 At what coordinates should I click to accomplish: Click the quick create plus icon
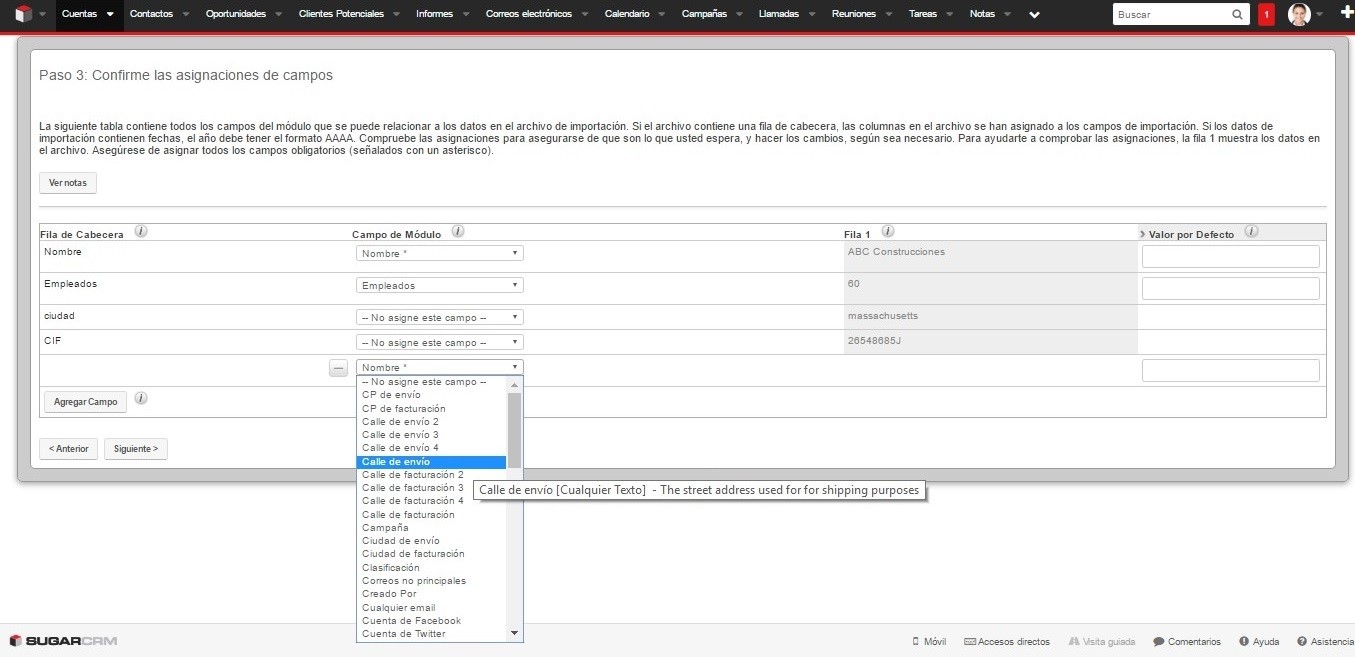click(x=1344, y=14)
